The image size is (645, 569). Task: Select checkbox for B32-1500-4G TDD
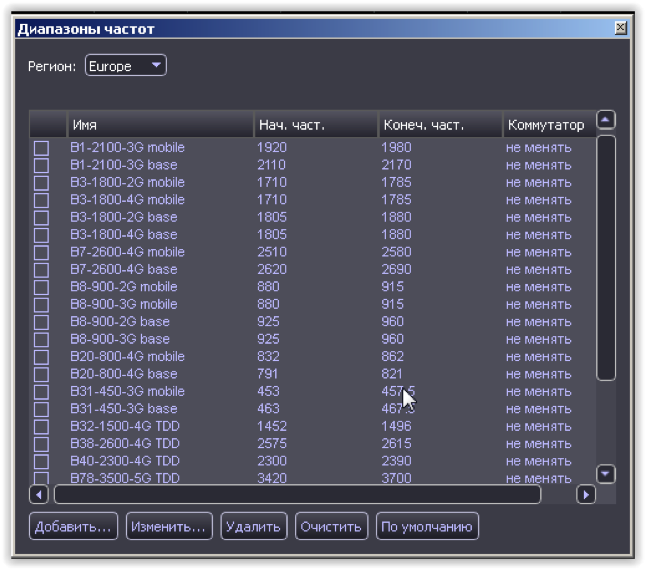point(41,427)
